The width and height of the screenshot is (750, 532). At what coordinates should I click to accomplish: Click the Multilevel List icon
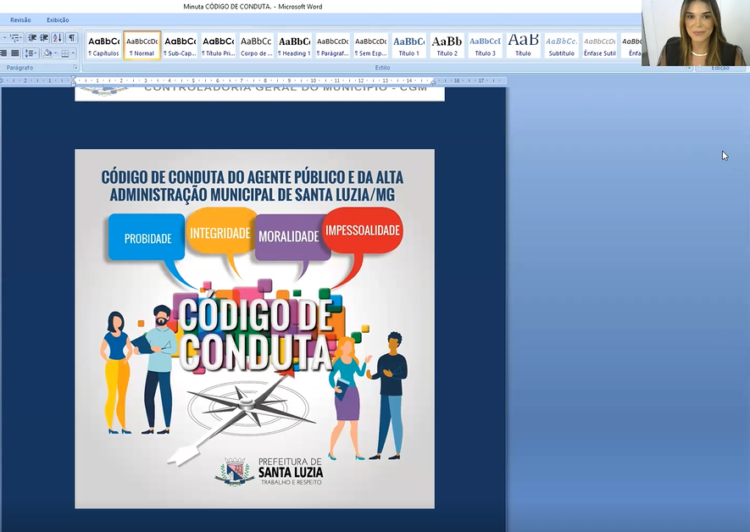coord(15,38)
